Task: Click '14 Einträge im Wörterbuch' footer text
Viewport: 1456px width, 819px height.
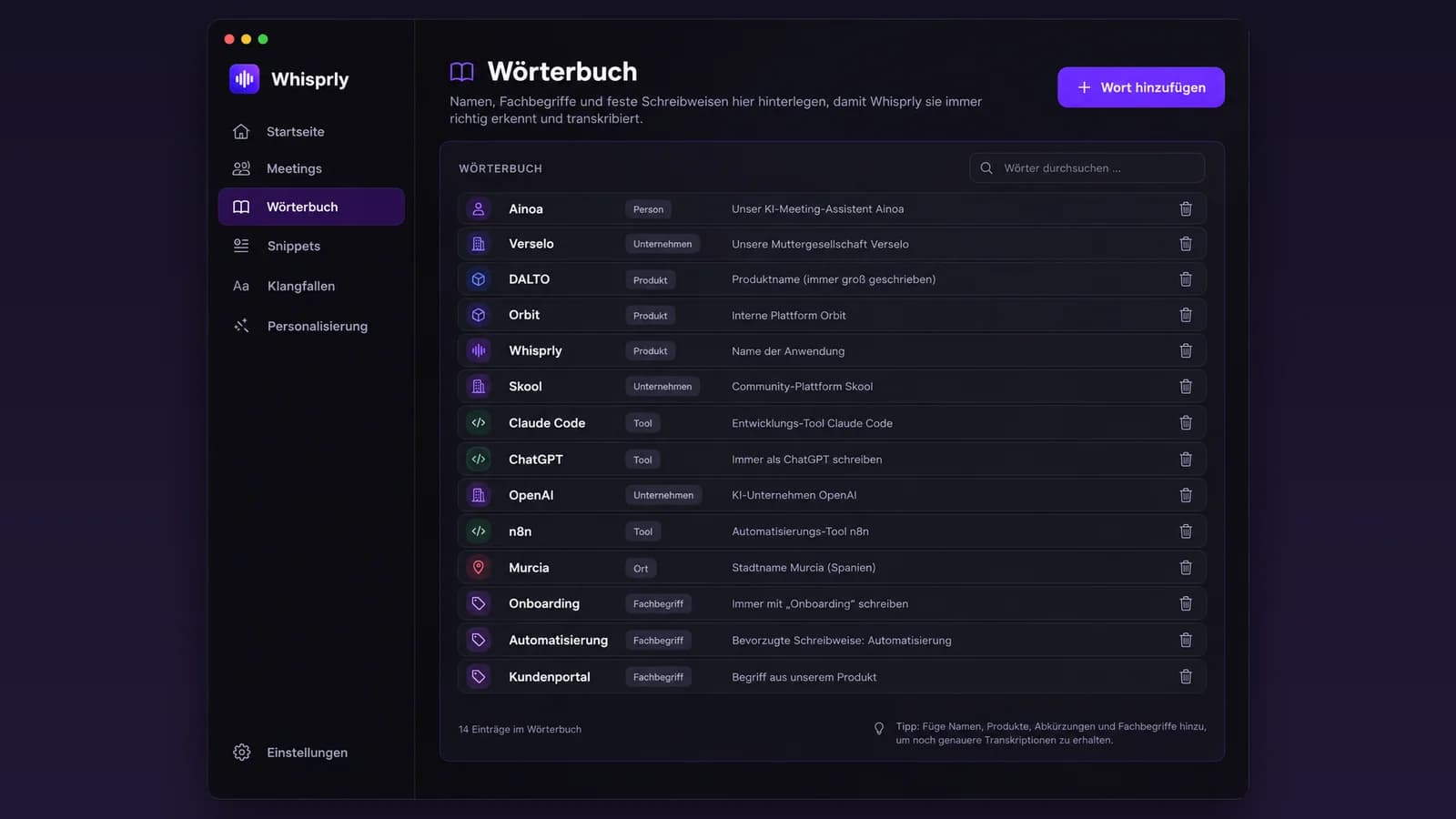Action: [x=520, y=729]
